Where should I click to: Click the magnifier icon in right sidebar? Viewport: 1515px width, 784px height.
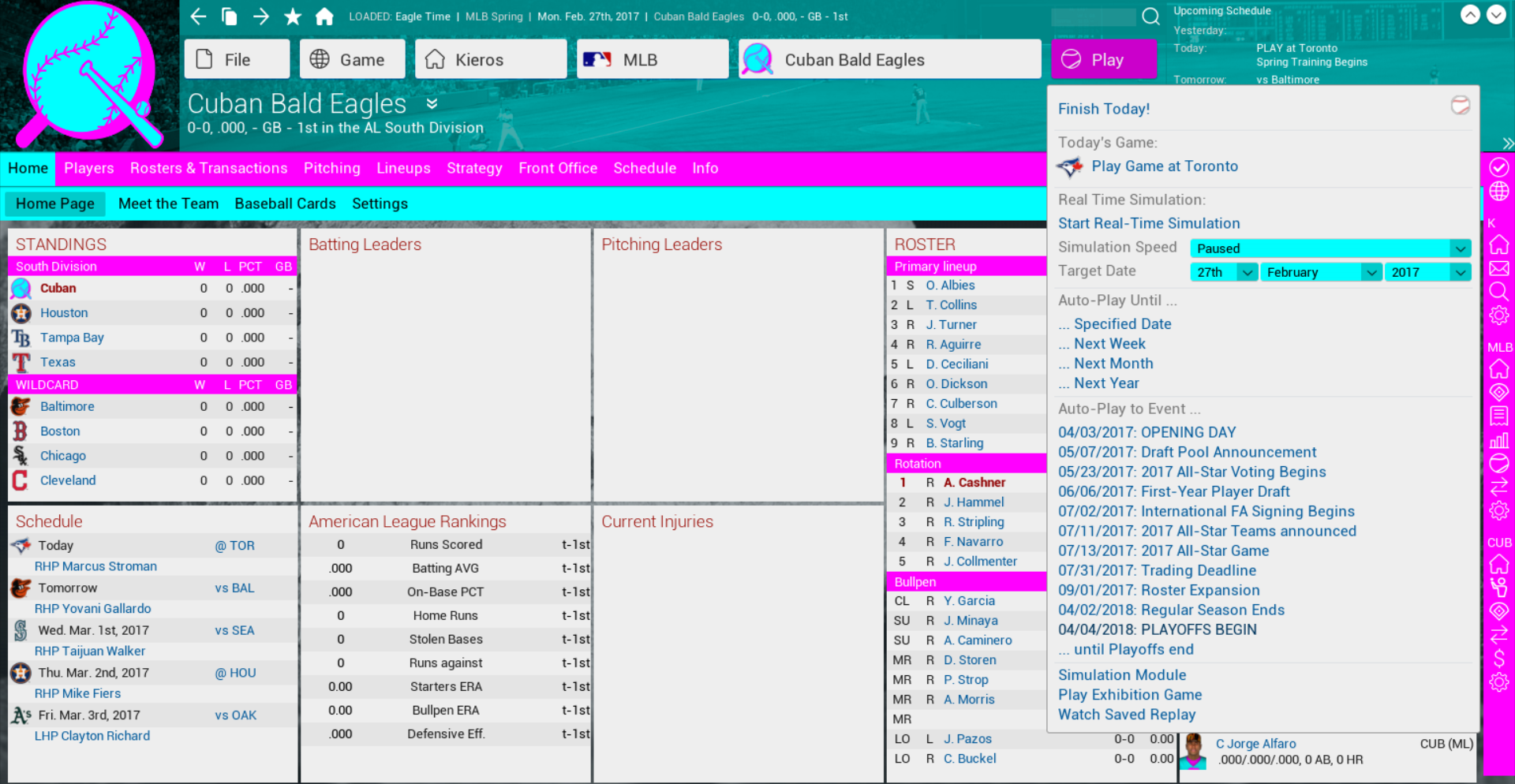click(x=1498, y=292)
